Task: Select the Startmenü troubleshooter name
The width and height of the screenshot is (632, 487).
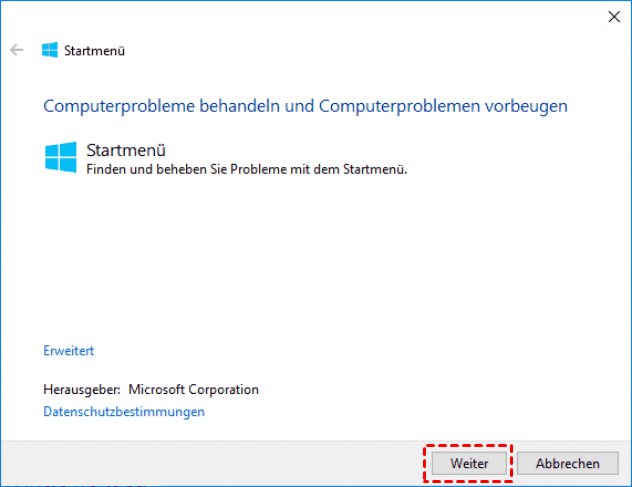Action: [x=126, y=151]
